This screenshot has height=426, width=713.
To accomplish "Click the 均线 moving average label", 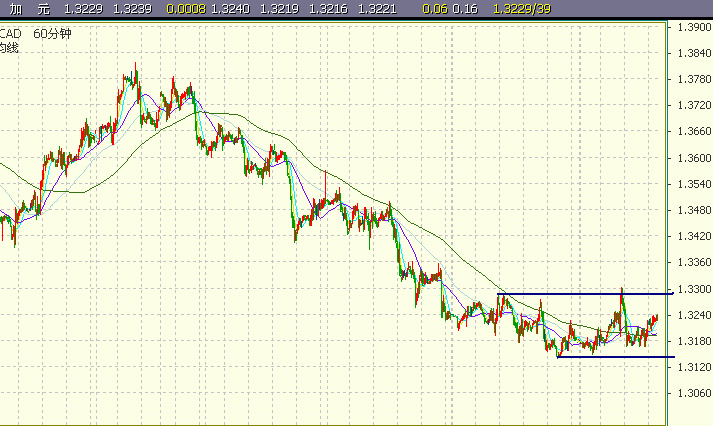I will pyautogui.click(x=9, y=48).
